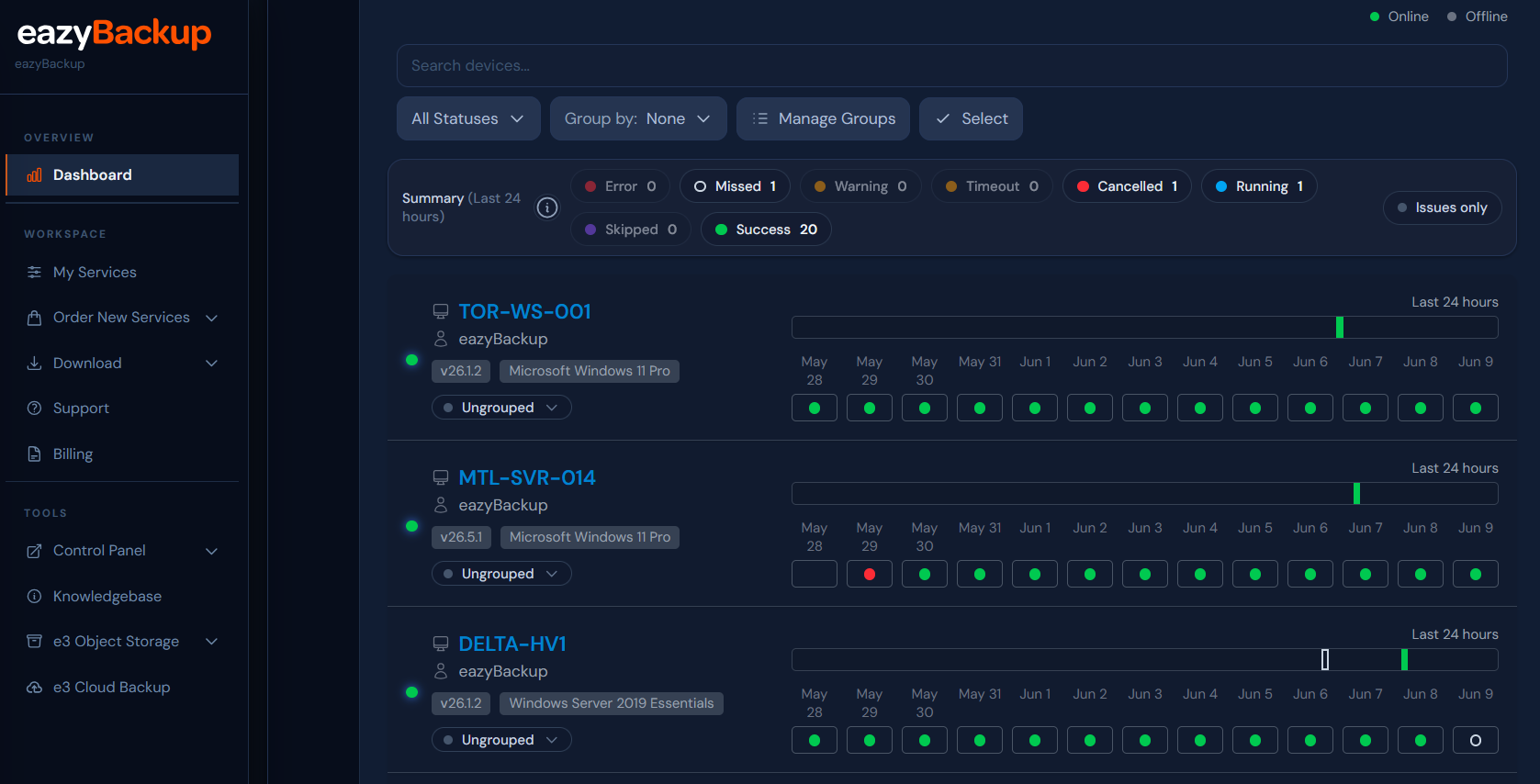Click the Billing document icon
The height and width of the screenshot is (784, 1540).
pyautogui.click(x=35, y=454)
